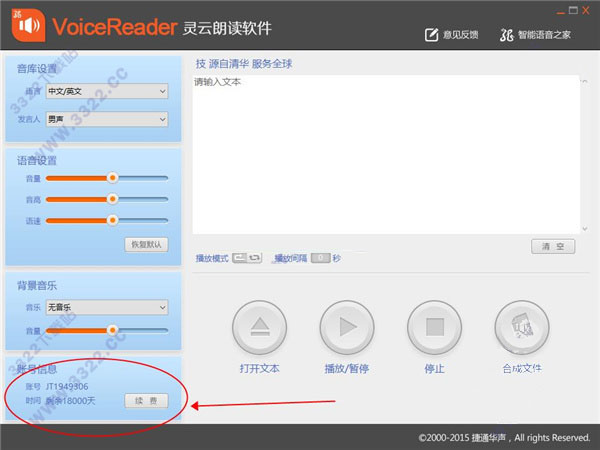600x450 pixels.
Task: Click the 智能语音之家 logo icon
Action: pyautogui.click(x=506, y=35)
